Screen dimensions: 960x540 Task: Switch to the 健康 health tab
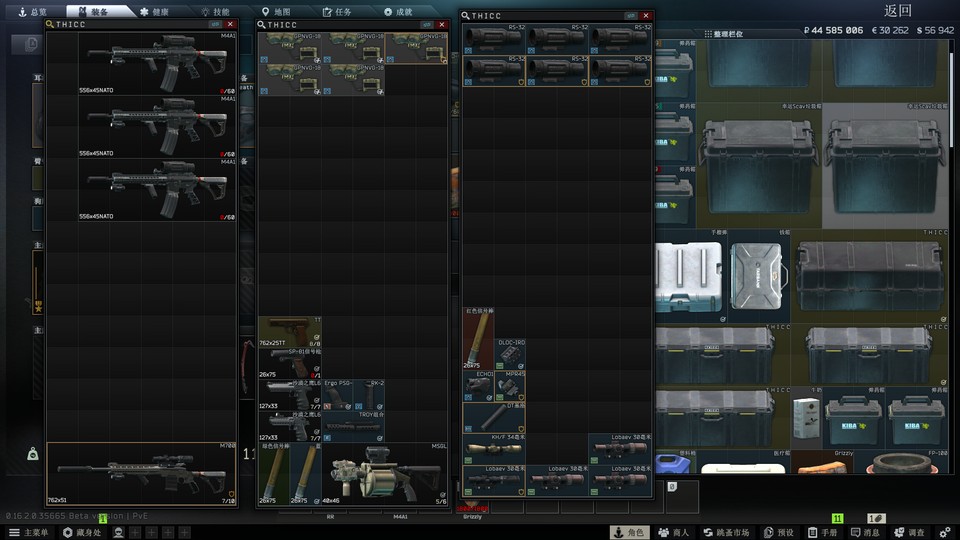pyautogui.click(x=154, y=12)
